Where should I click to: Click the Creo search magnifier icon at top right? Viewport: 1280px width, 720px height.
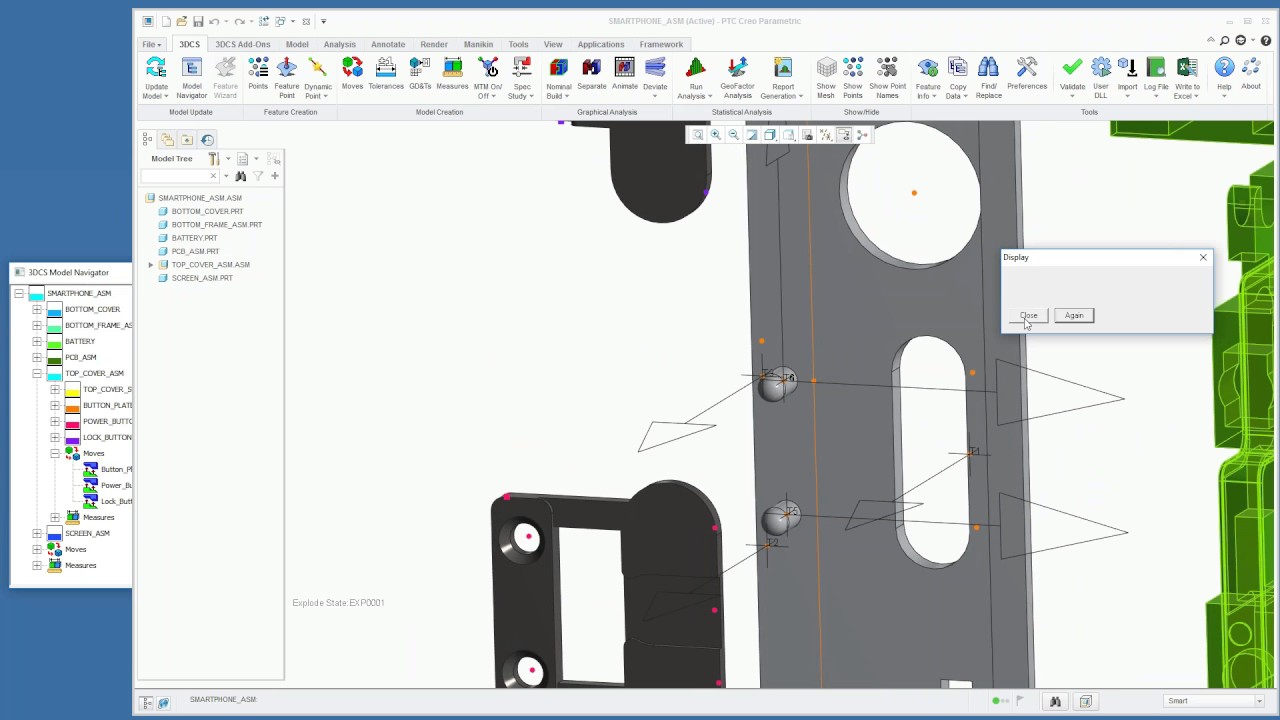tap(1226, 40)
